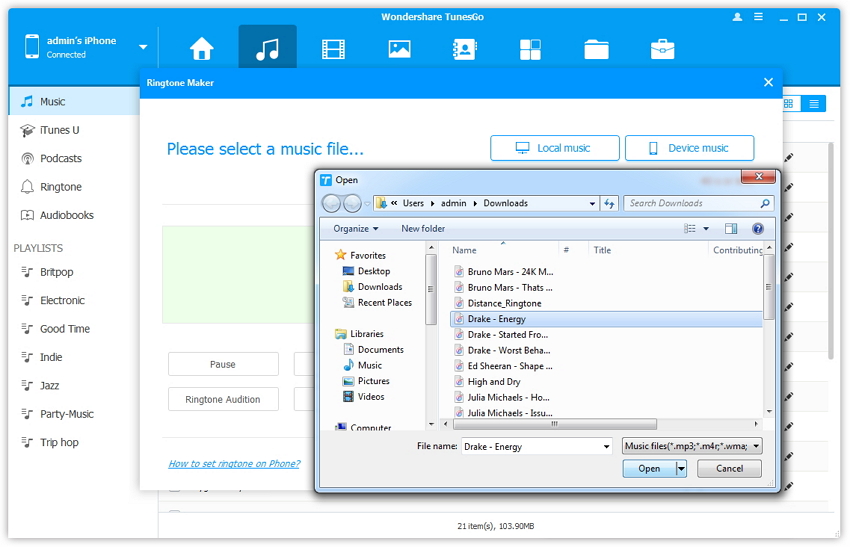Expand the admin's iPhone device dropdown
The image size is (850, 547).
click(x=143, y=47)
